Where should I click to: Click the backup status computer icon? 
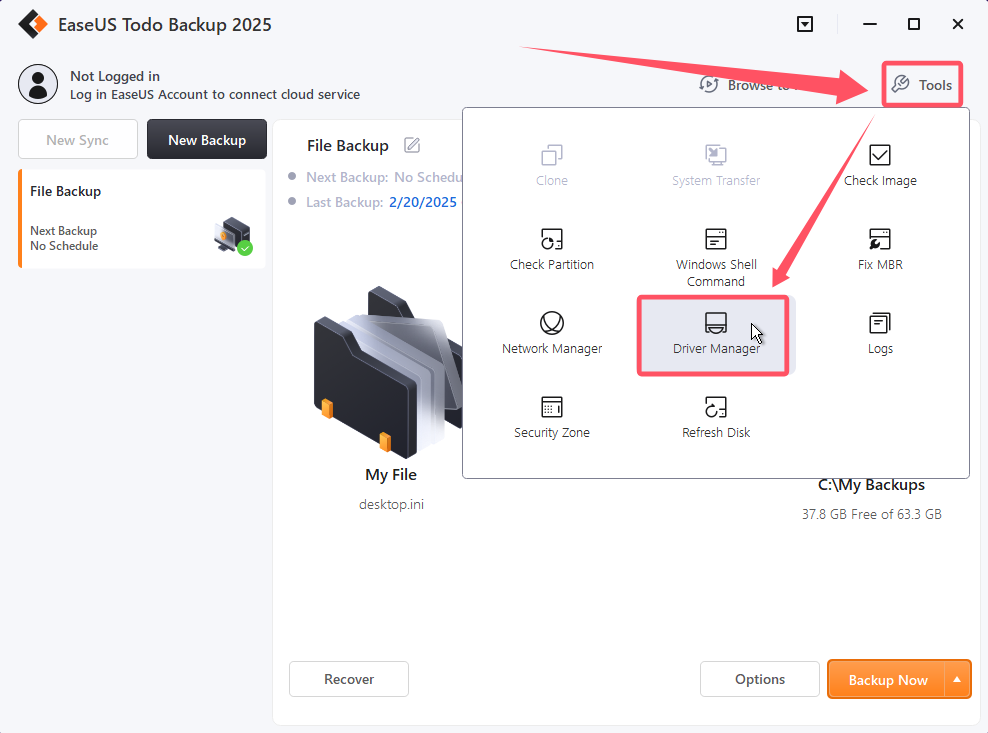click(x=233, y=236)
